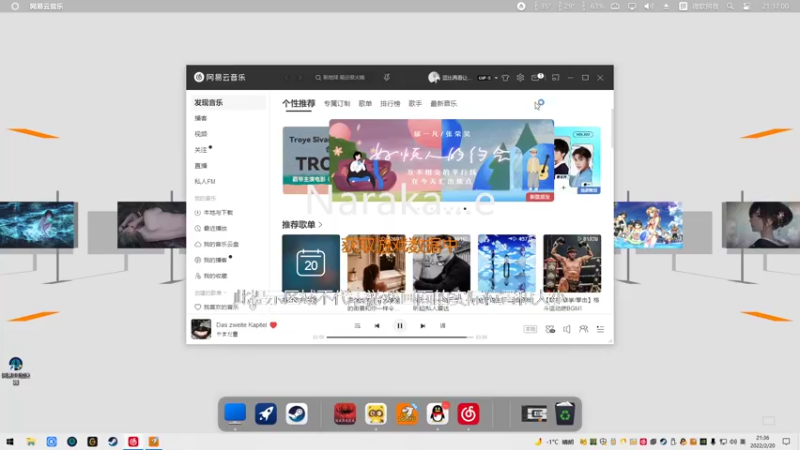Open the blue sky anime playlist cover
Viewport: 800px width, 450px height.
(507, 263)
